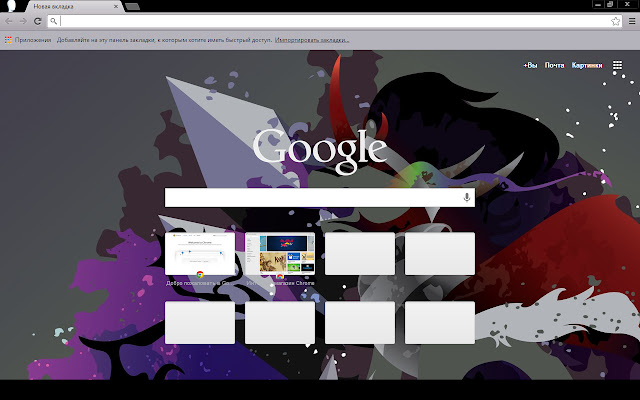The width and height of the screenshot is (640, 400).
Task: Restore down the Chrome window
Action: pyautogui.click(x=610, y=4)
